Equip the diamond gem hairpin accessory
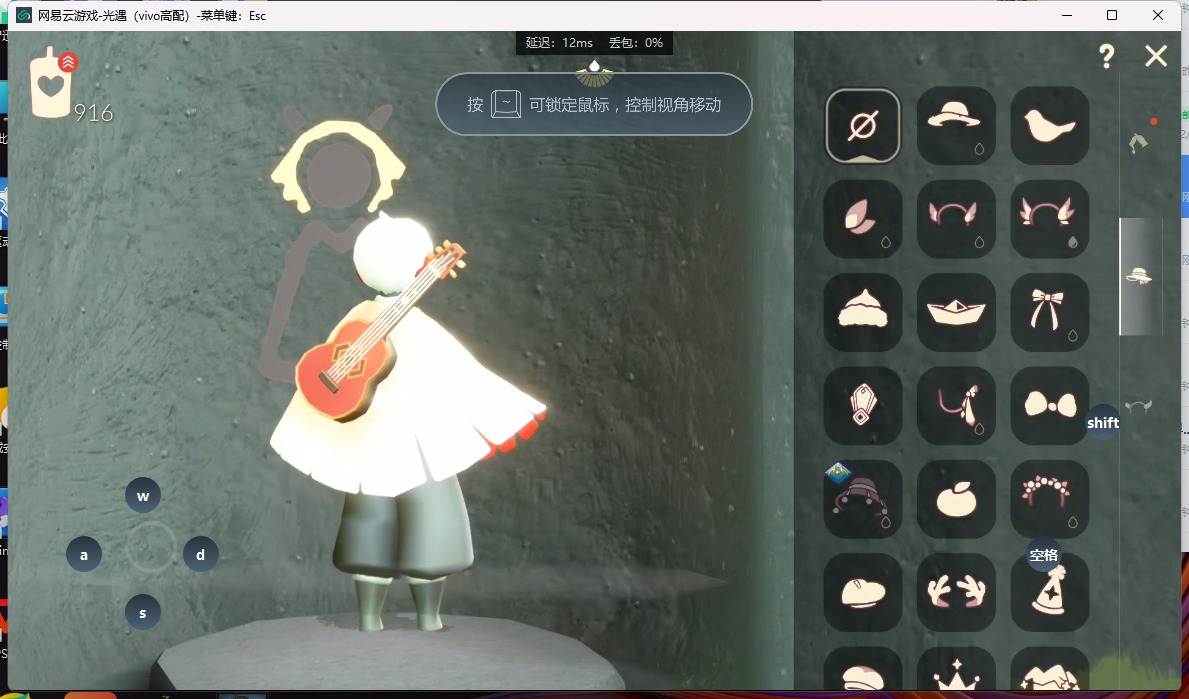 (x=862, y=406)
